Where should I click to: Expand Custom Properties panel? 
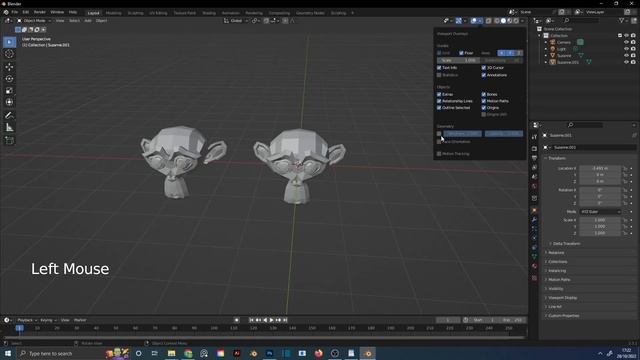point(563,316)
